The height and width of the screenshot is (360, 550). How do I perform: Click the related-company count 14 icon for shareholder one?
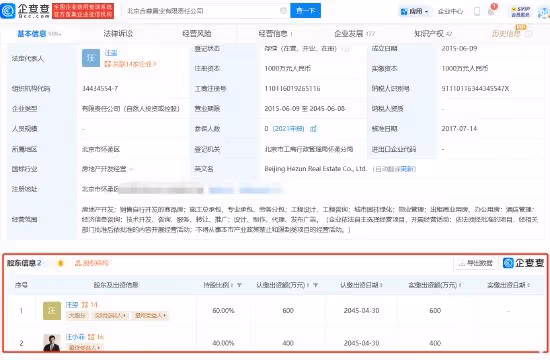click(x=90, y=305)
